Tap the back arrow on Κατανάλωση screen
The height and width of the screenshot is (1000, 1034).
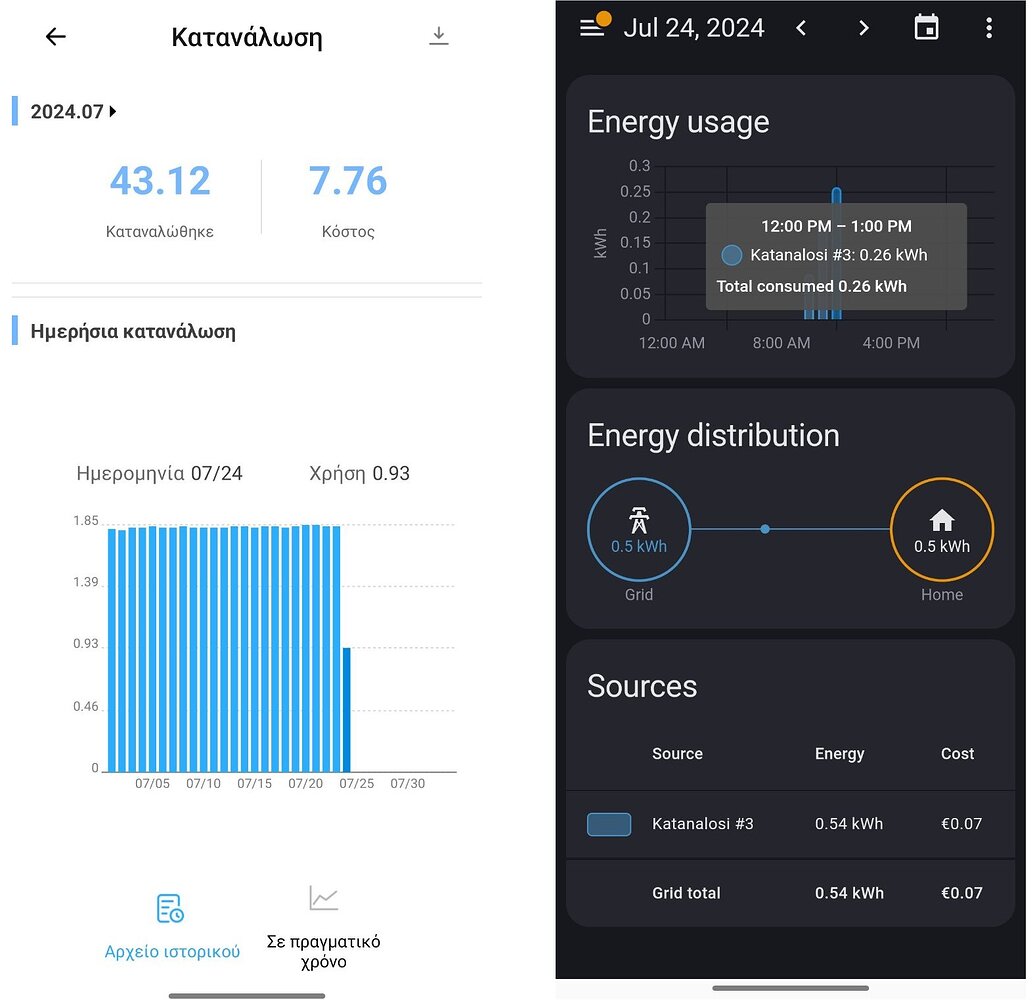pyautogui.click(x=55, y=36)
